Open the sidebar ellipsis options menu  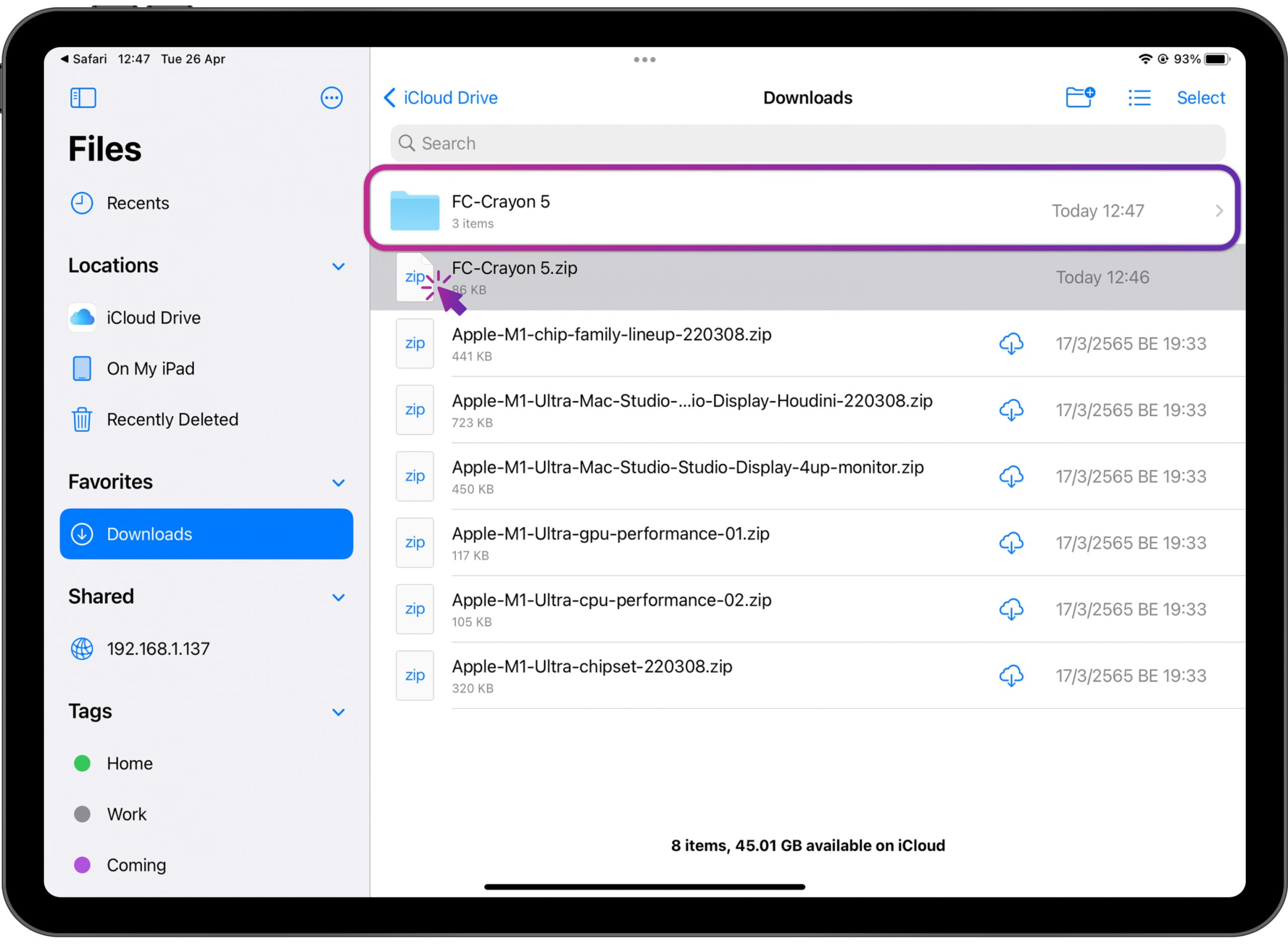point(331,98)
